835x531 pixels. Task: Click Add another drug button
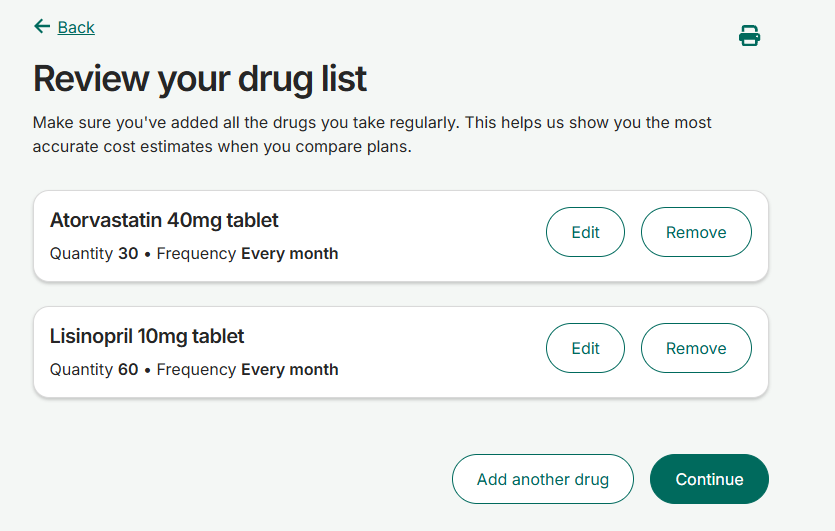[543, 479]
